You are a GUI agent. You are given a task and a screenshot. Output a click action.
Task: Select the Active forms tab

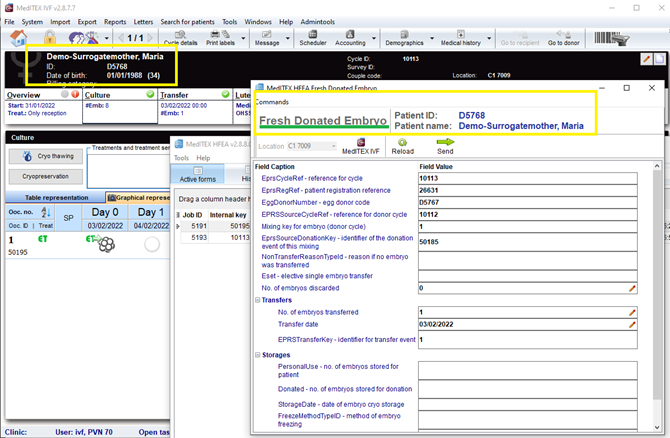click(x=197, y=174)
